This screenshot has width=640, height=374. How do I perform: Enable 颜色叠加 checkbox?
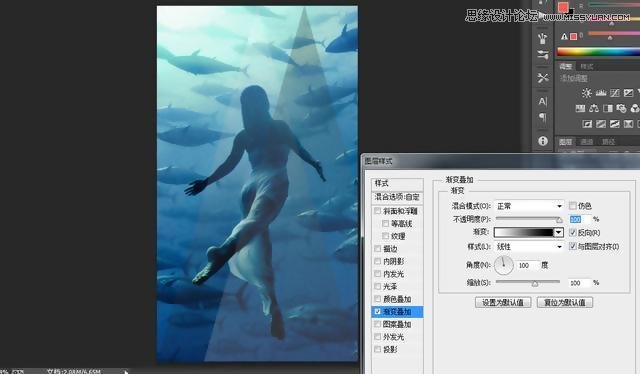coord(378,299)
